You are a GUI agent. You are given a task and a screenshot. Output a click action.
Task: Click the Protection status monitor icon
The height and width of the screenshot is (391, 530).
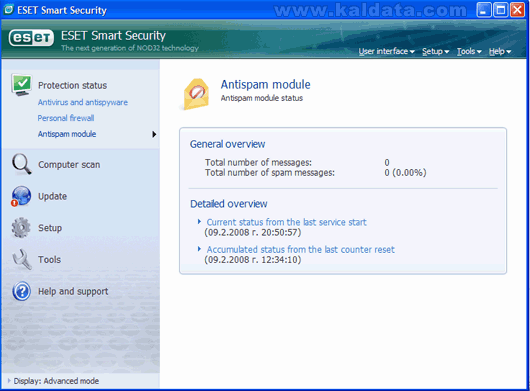[x=21, y=84]
